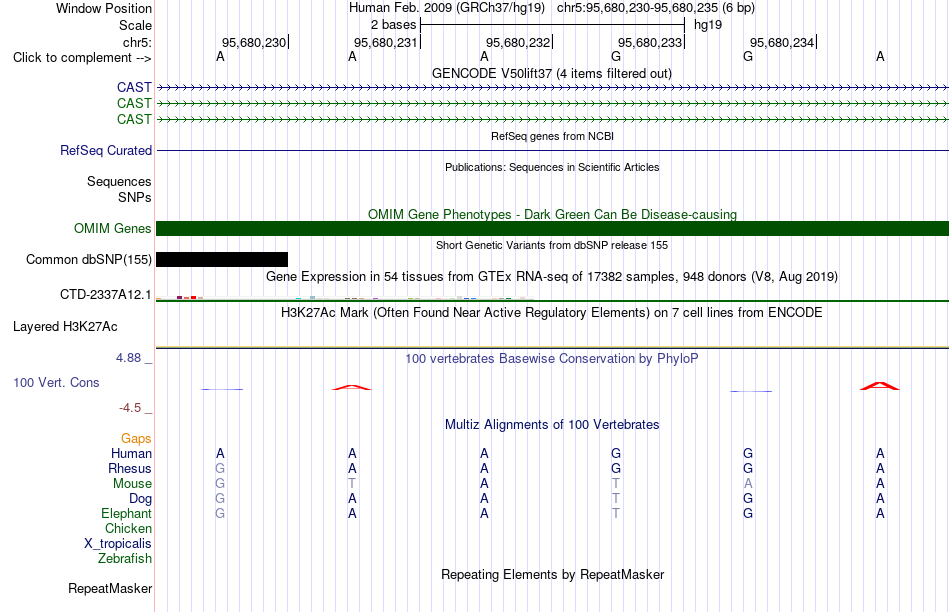Open the GENCODE V50lift37 track title
The image size is (950, 612).
pos(551,73)
